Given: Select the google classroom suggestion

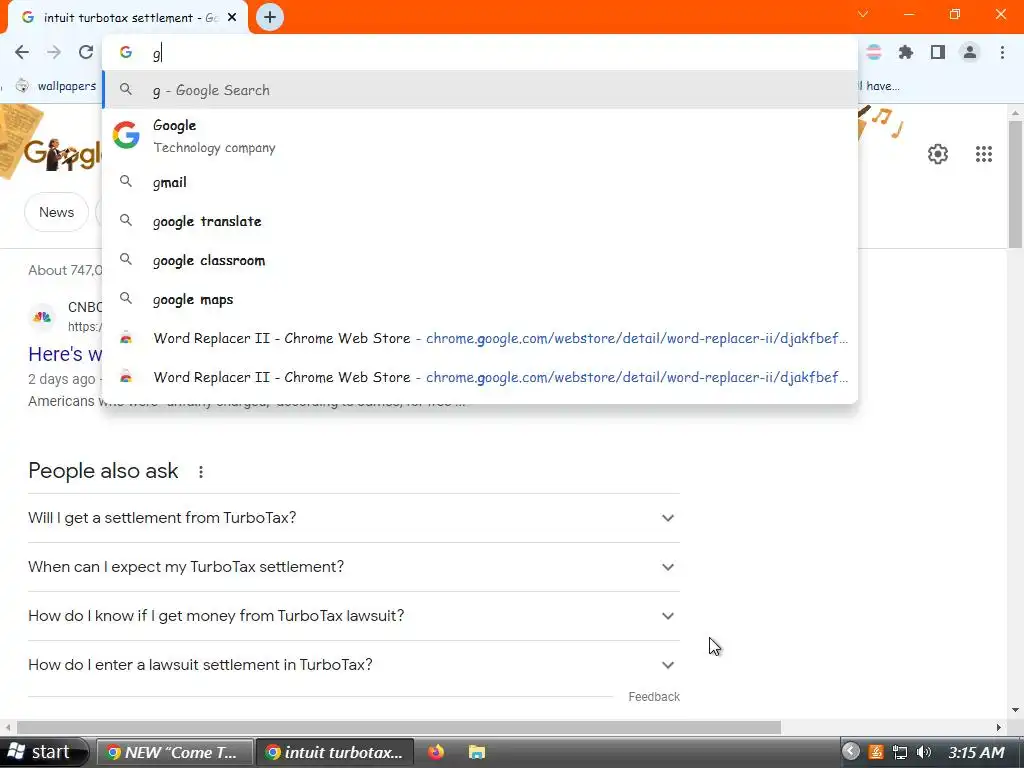Looking at the screenshot, I should pyautogui.click(x=480, y=261).
